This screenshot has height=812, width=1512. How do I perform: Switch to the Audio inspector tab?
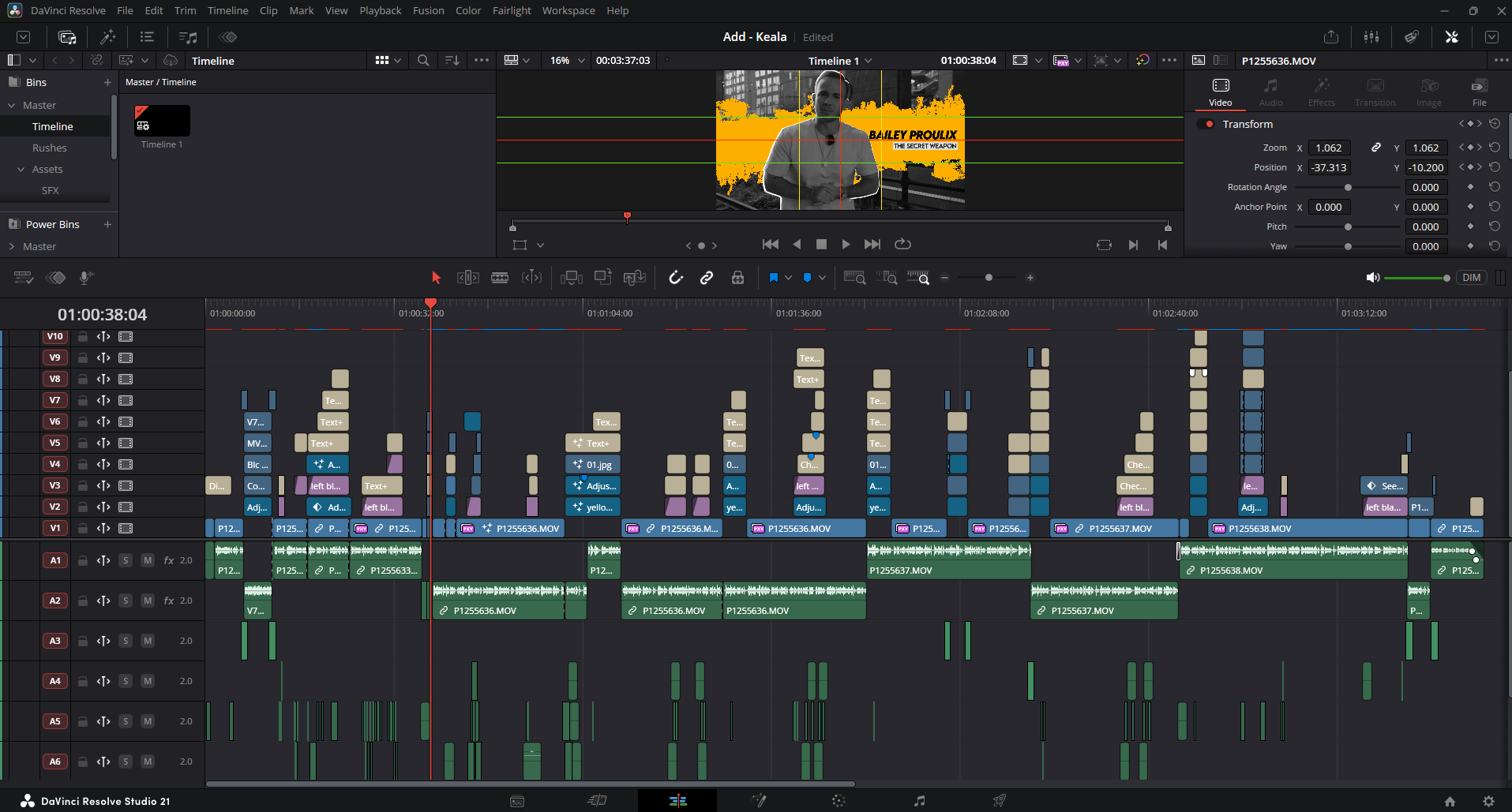coord(1270,92)
